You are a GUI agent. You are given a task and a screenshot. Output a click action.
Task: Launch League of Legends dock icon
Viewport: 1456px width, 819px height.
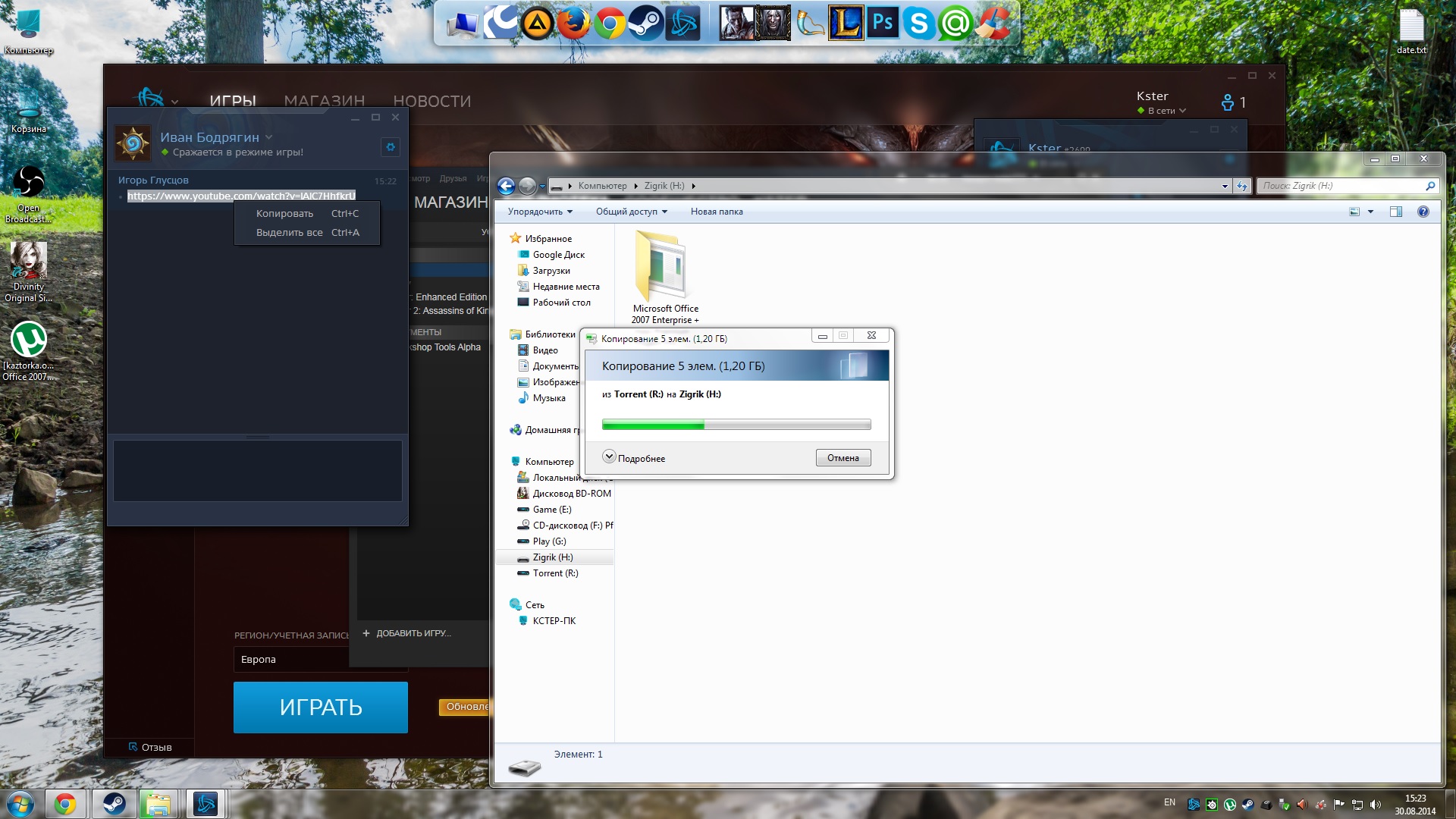point(845,23)
